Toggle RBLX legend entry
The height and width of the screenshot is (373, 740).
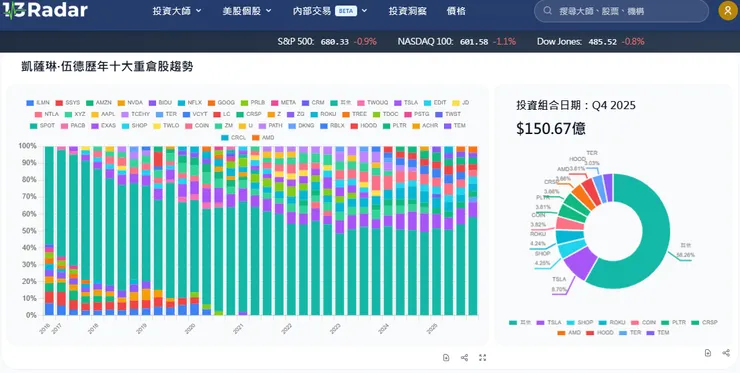tap(332, 126)
